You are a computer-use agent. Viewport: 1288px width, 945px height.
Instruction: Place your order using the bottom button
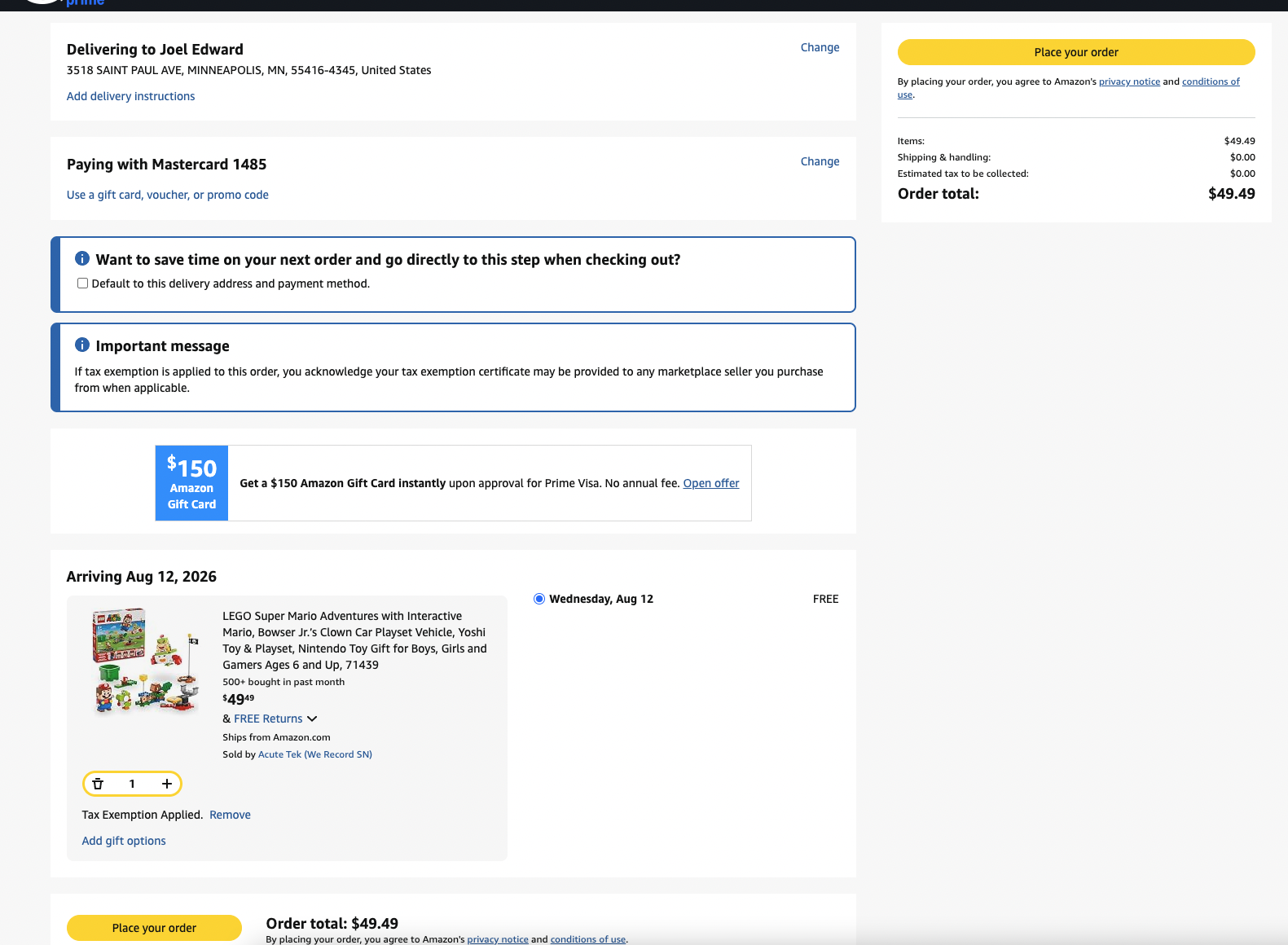(154, 928)
